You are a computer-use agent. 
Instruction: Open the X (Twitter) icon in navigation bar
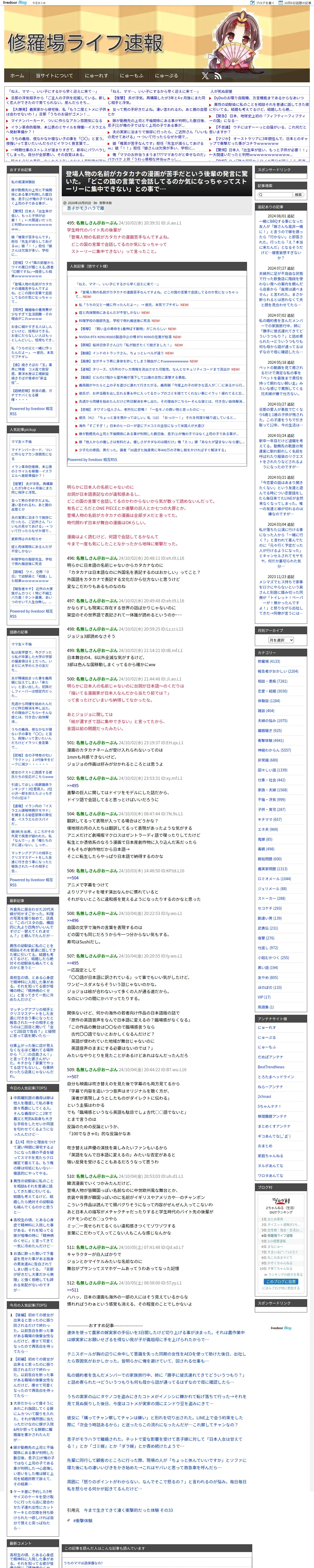point(205,76)
